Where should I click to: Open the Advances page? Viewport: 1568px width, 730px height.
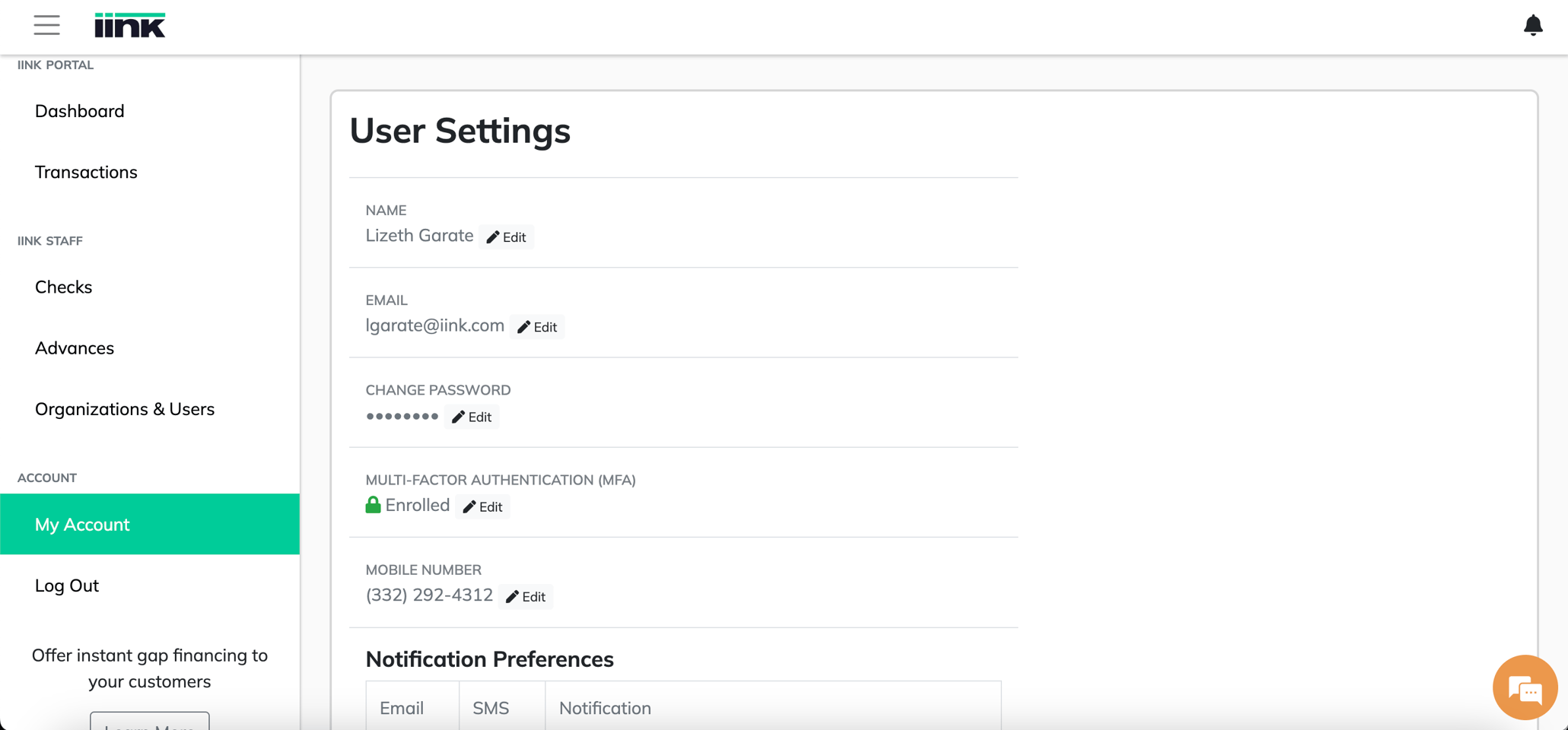click(75, 348)
